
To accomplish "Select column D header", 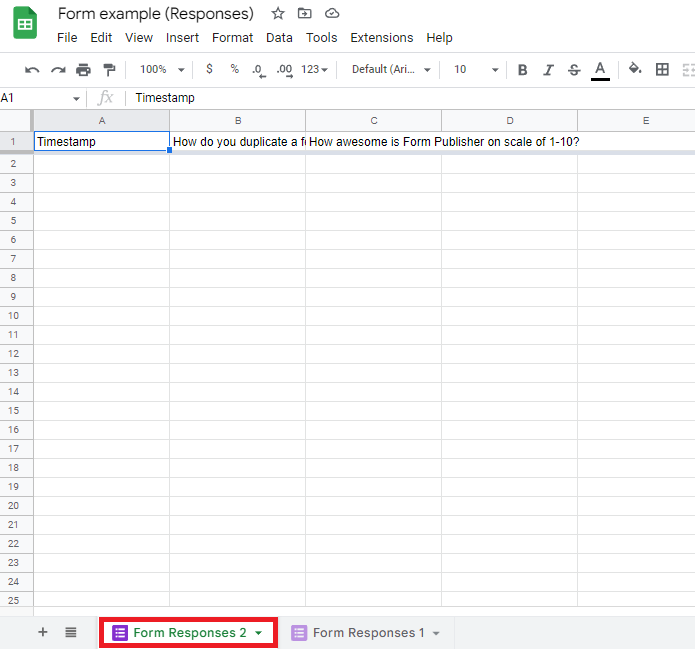I will tap(510, 121).
